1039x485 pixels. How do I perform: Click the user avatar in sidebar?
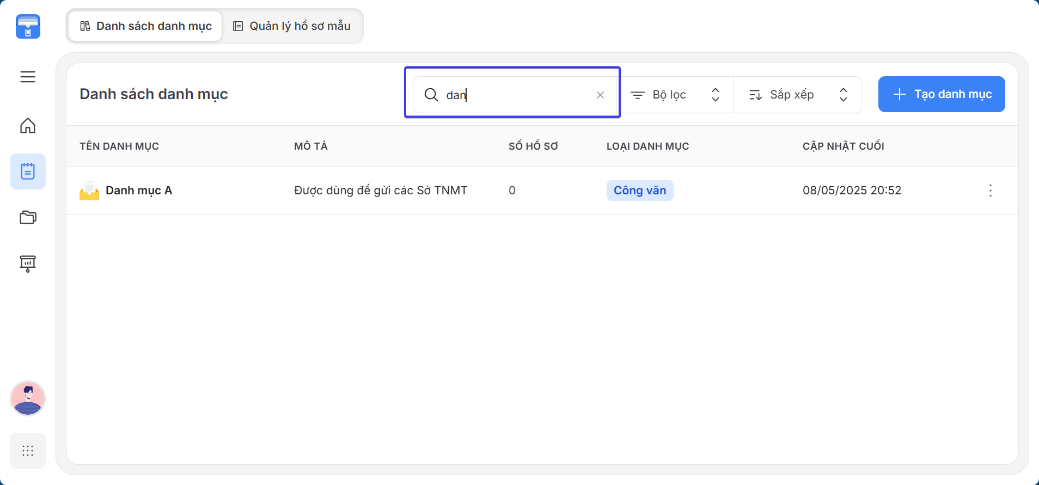click(x=28, y=398)
